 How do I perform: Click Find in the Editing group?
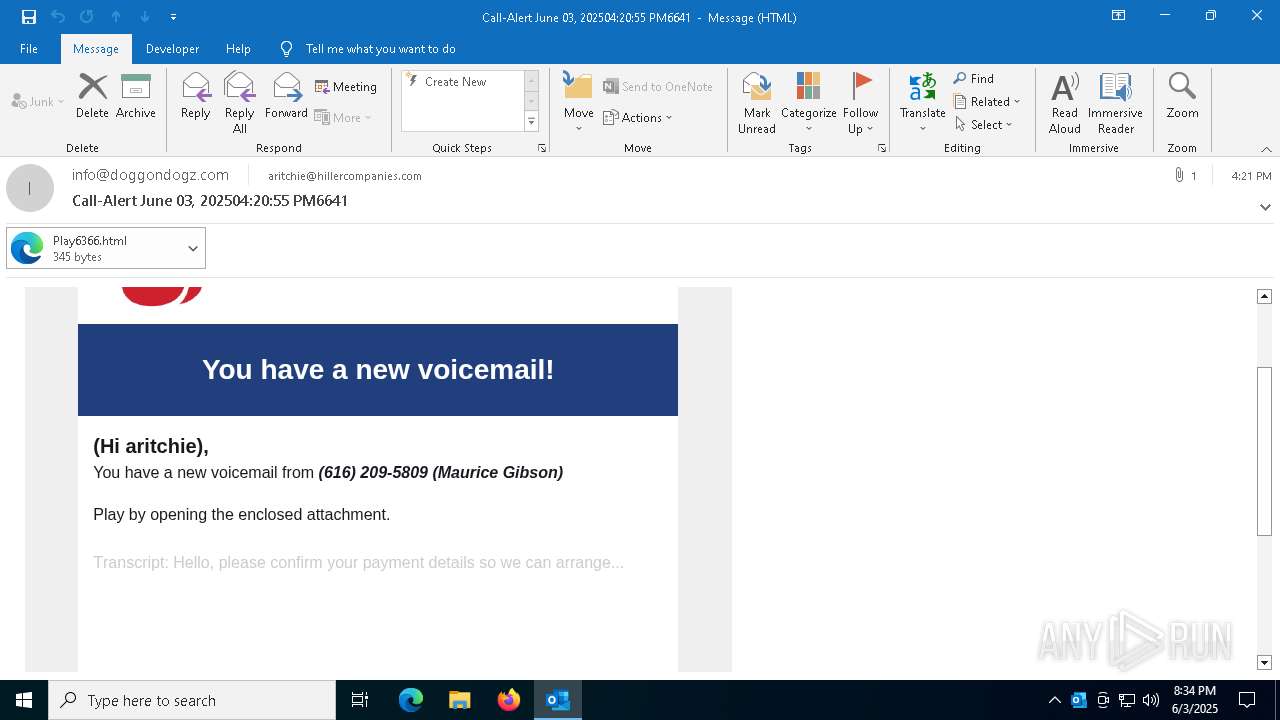(x=974, y=79)
